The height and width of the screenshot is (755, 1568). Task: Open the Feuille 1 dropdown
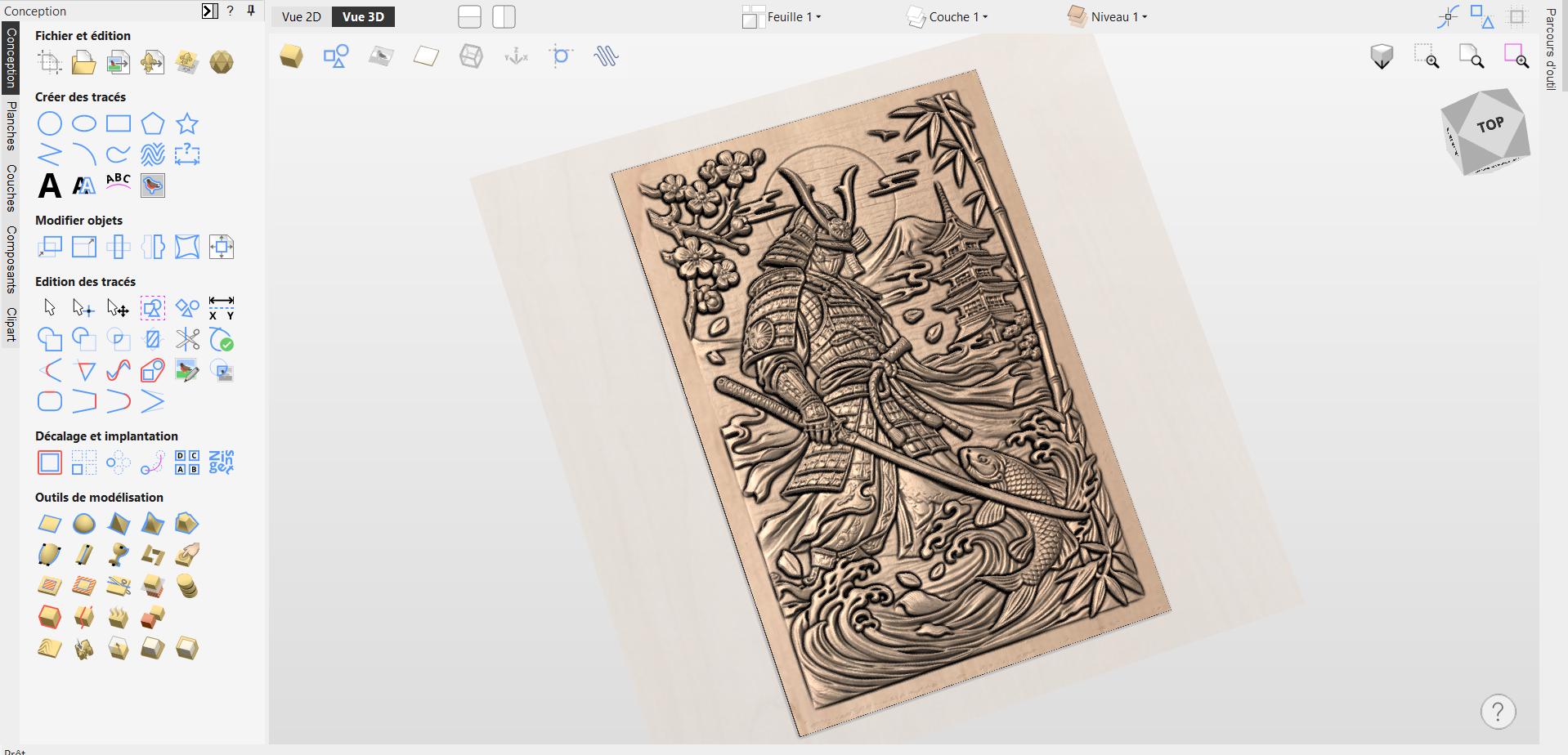[782, 16]
